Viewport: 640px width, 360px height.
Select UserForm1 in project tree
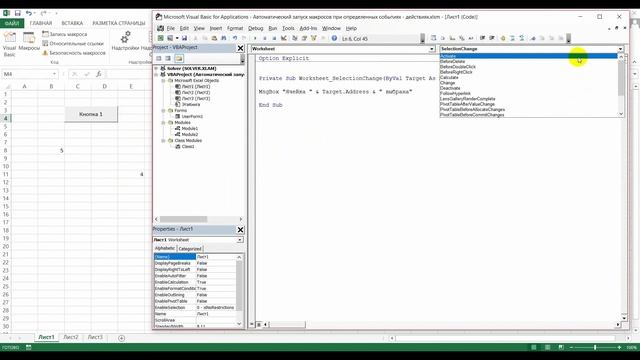pos(192,117)
